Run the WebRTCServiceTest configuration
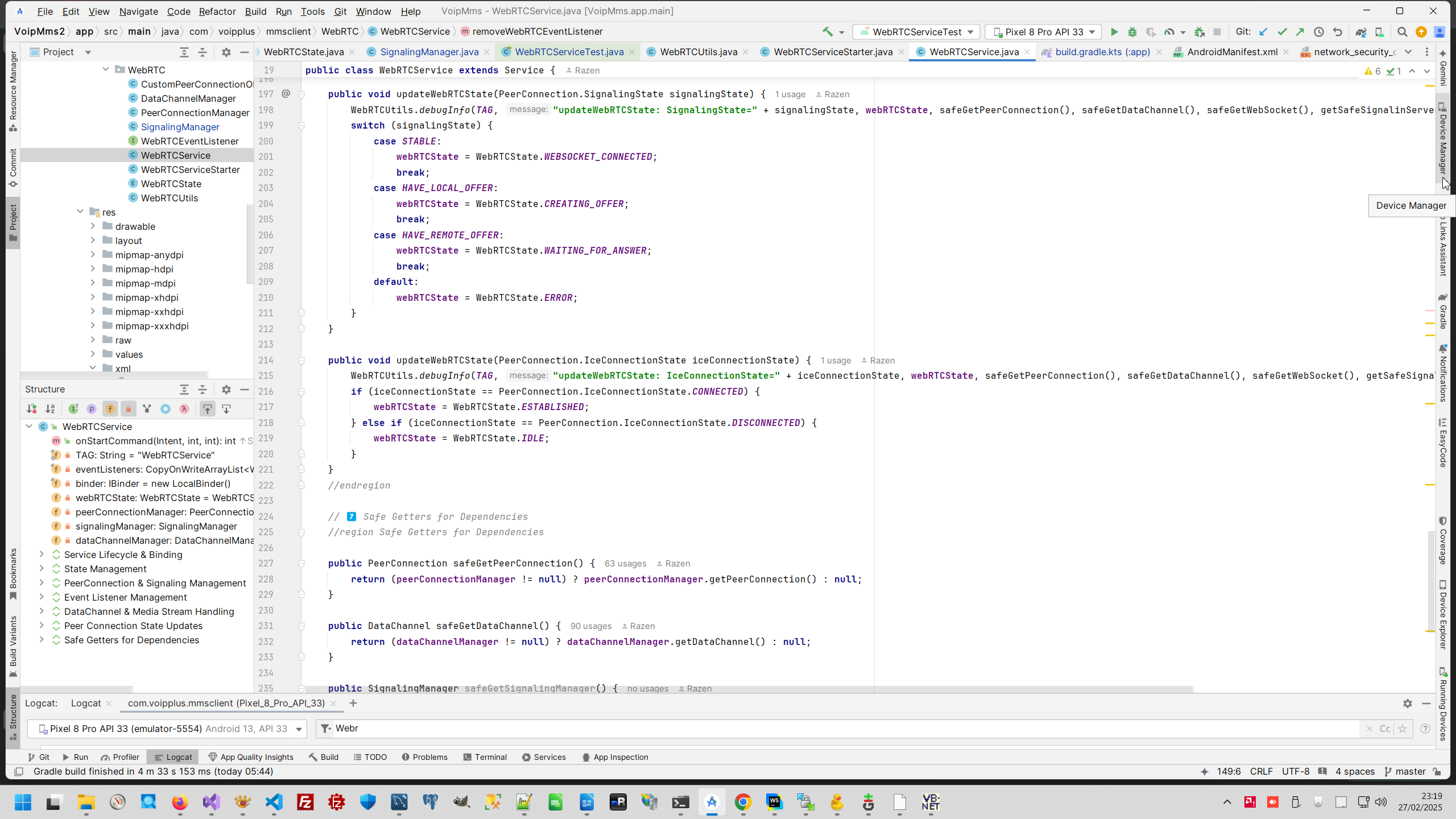 (x=1114, y=32)
